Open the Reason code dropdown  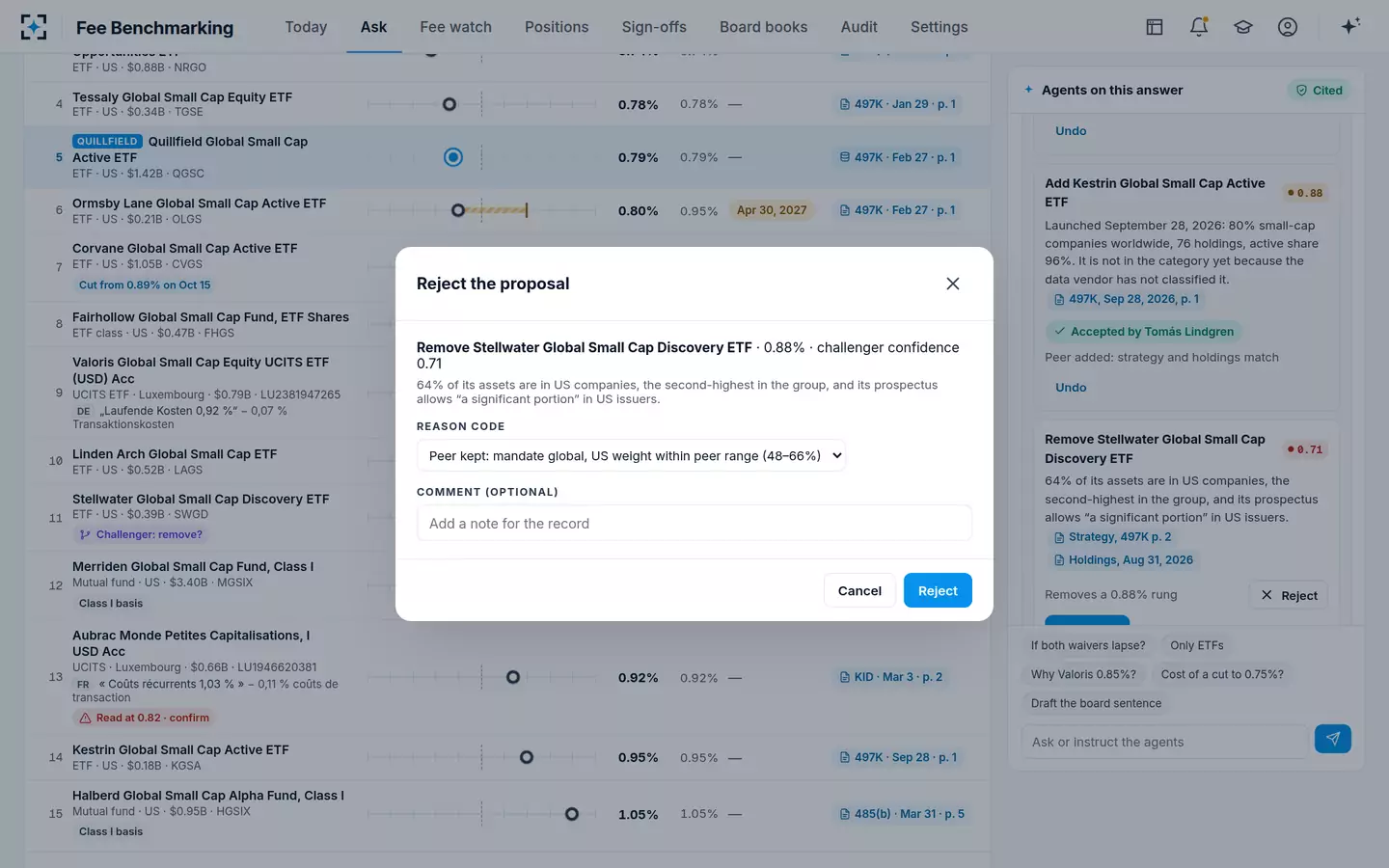pyautogui.click(x=631, y=455)
